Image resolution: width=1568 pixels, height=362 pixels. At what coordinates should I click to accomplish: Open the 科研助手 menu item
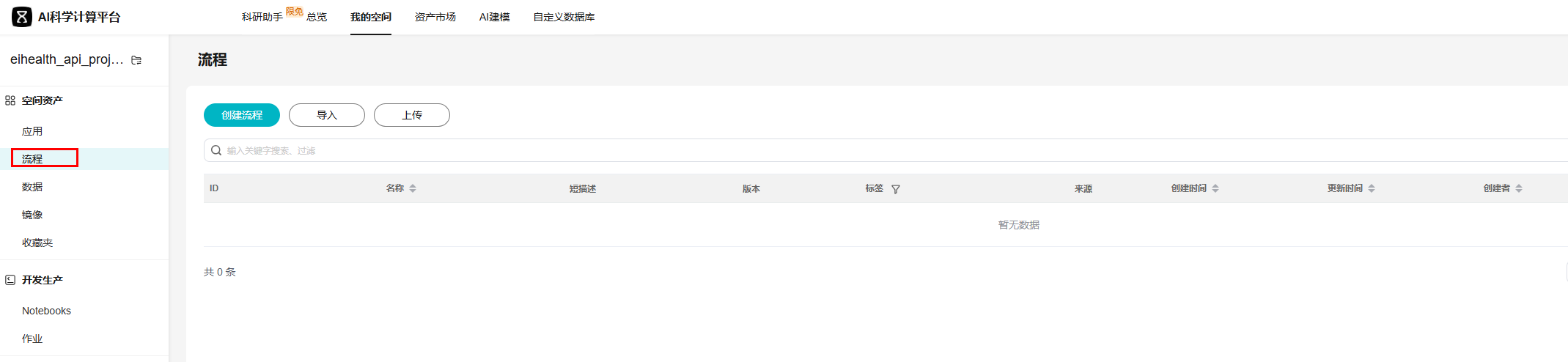(262, 17)
